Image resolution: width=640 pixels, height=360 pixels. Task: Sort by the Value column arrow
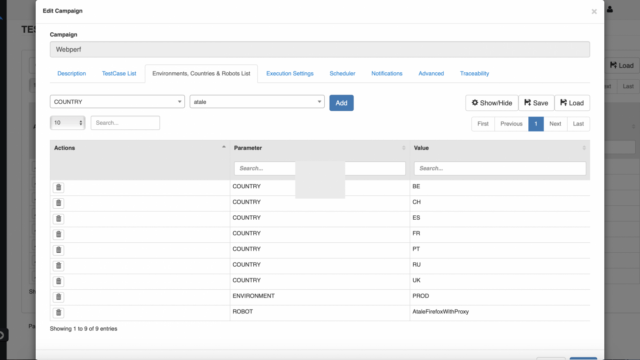(x=584, y=148)
